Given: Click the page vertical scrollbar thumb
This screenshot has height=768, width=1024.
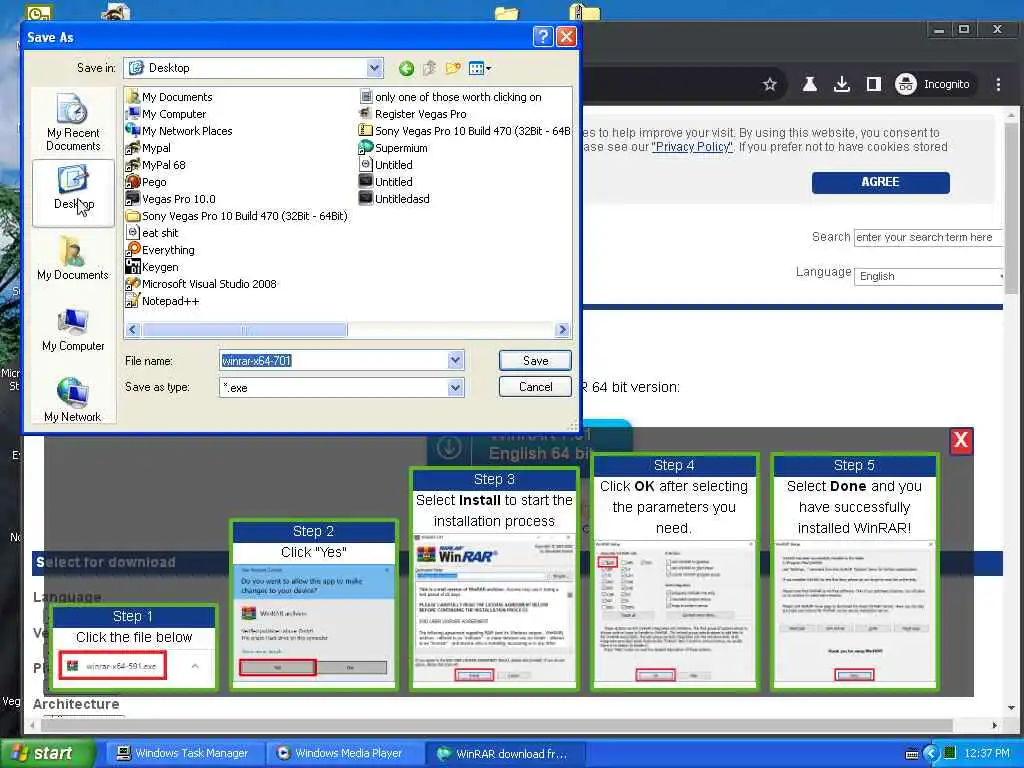Looking at the screenshot, I should click(x=1012, y=206).
